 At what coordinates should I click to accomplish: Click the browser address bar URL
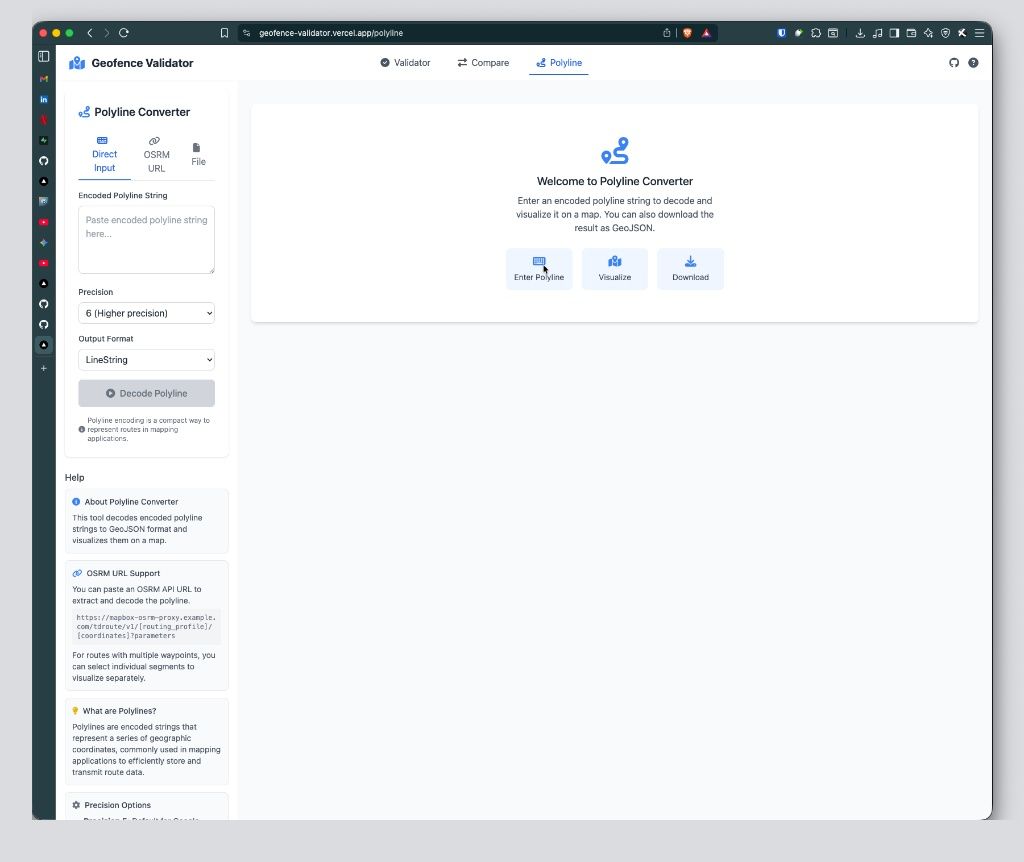(x=331, y=33)
